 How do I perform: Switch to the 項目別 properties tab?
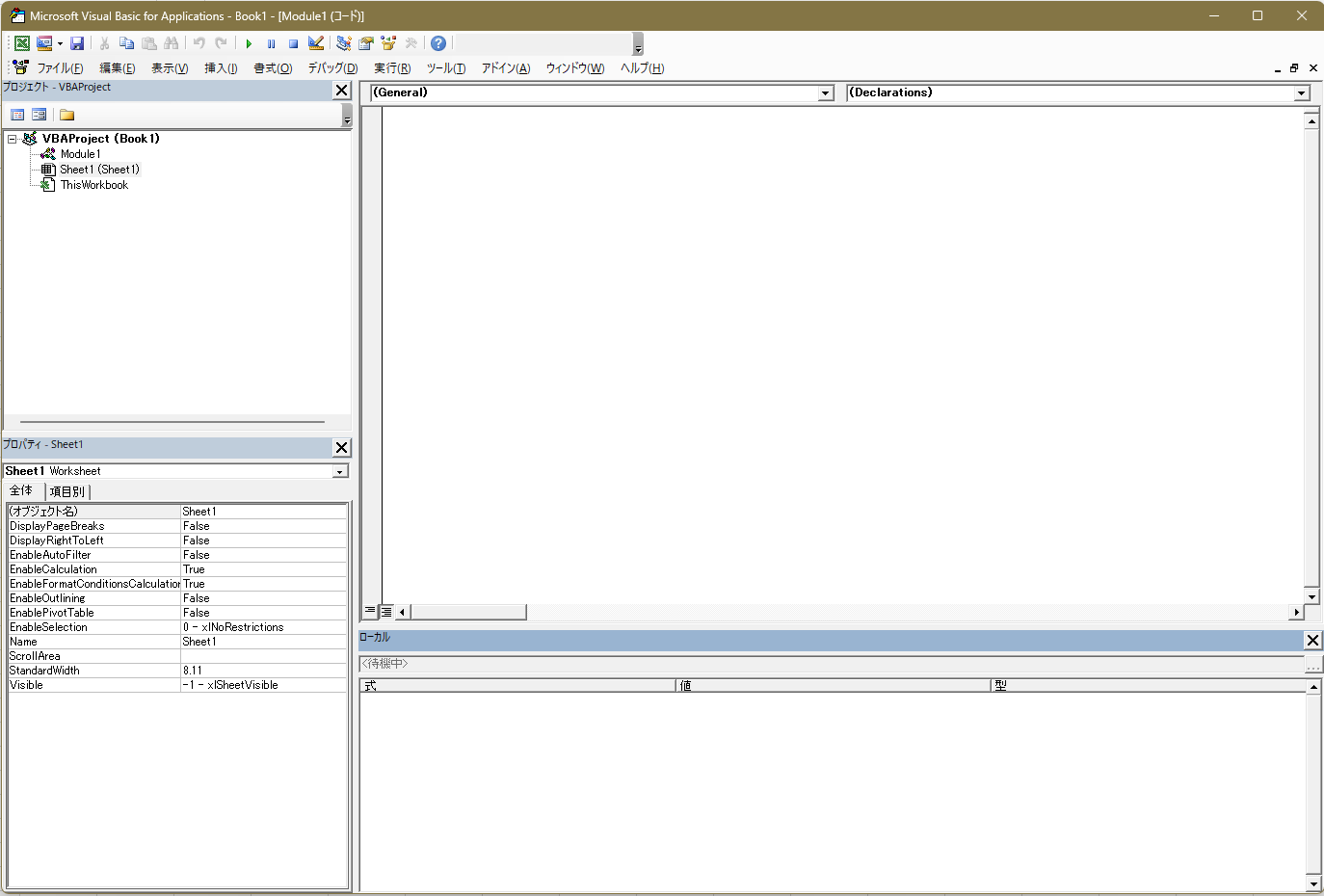(66, 491)
